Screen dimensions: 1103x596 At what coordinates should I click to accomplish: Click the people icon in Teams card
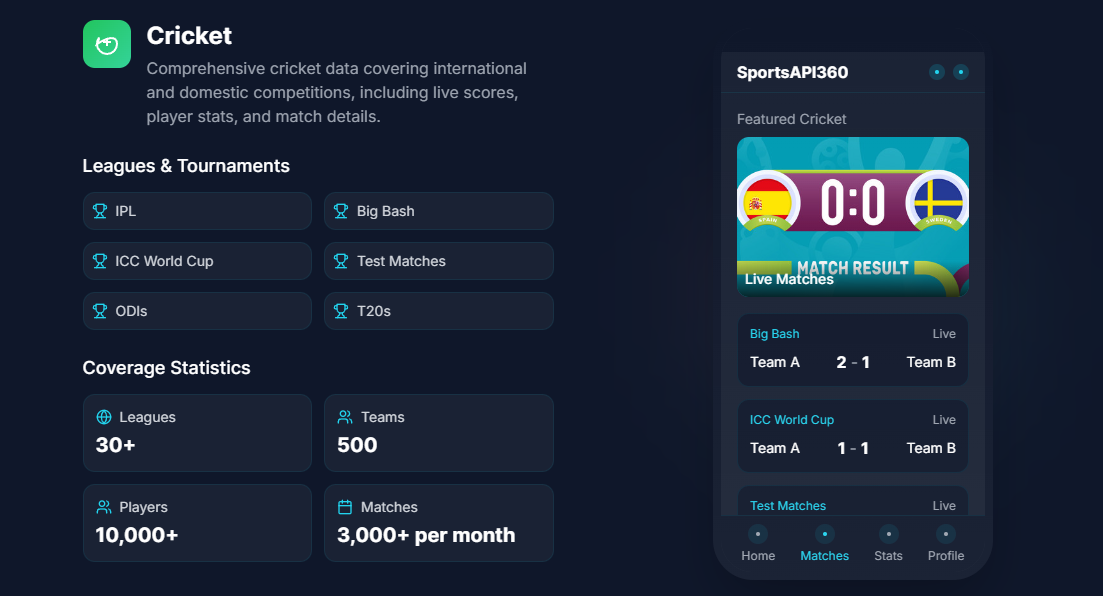(x=345, y=417)
